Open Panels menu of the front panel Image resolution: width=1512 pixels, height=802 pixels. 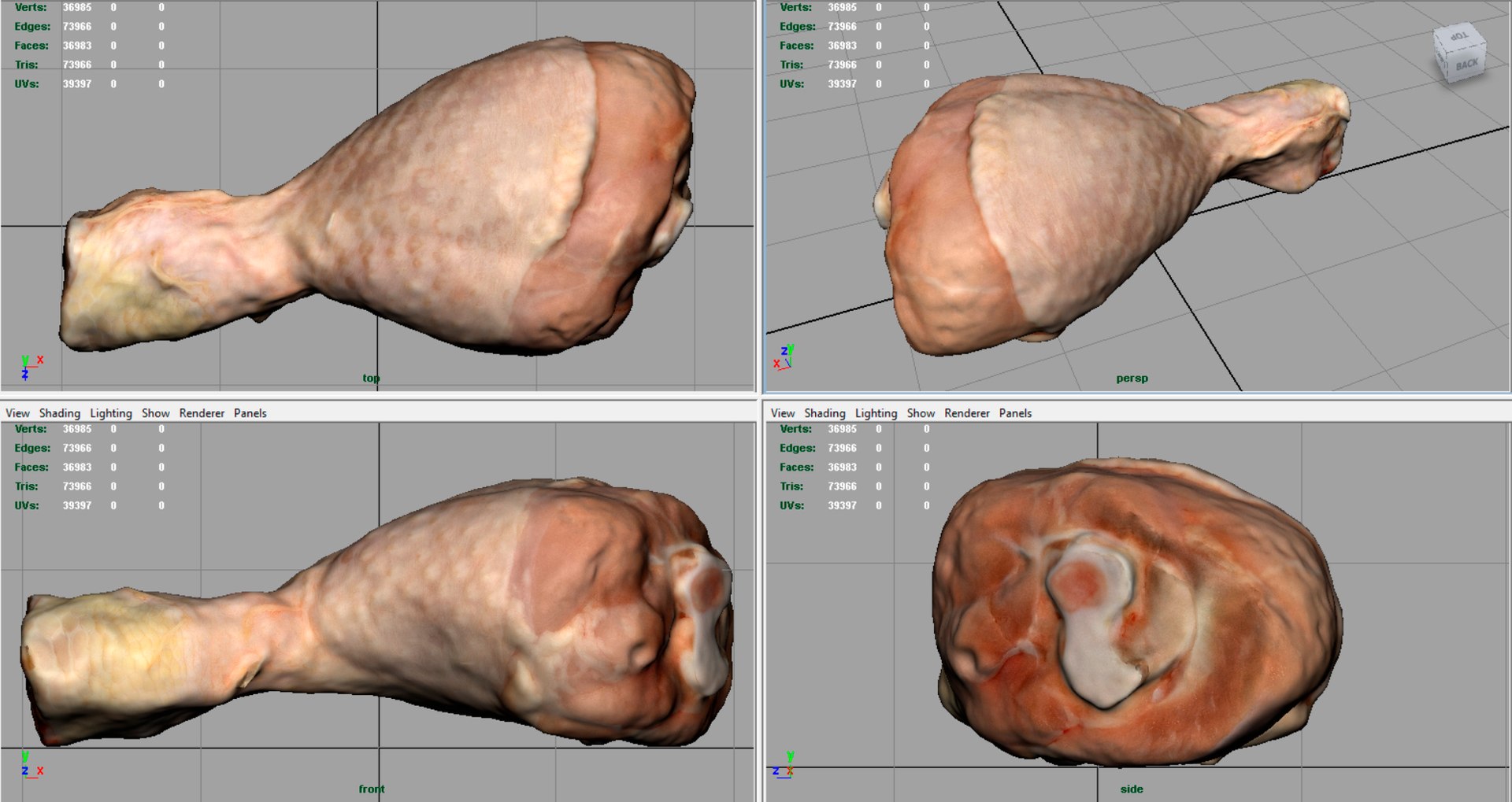(250, 413)
